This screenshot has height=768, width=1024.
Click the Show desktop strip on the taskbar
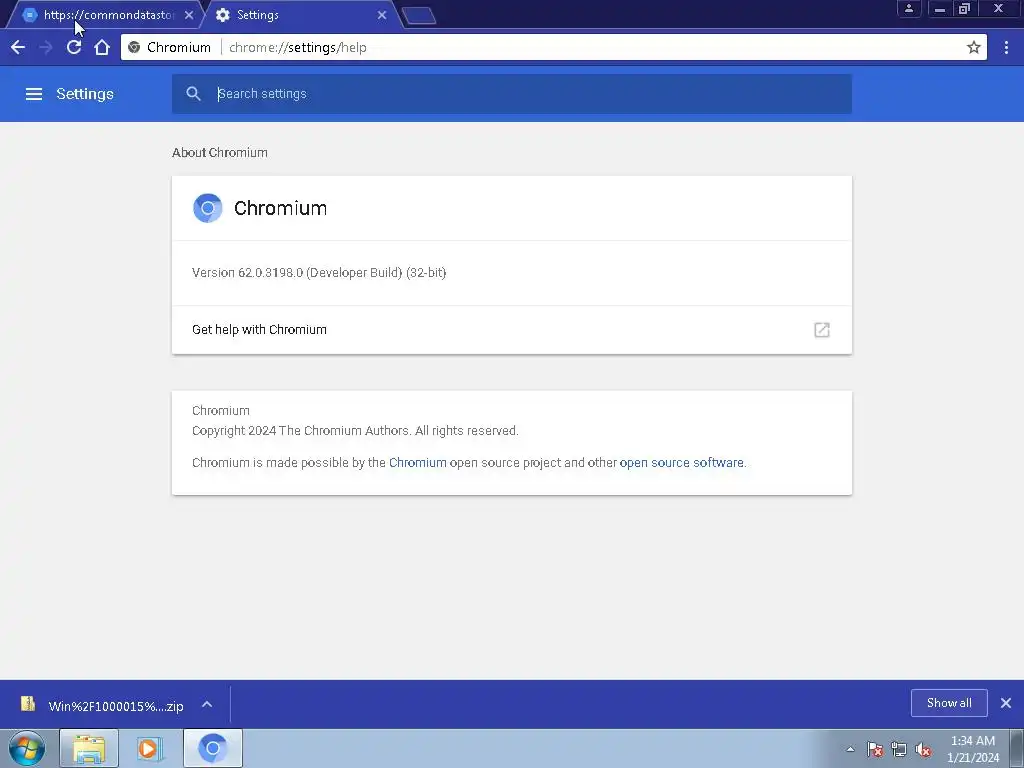[1017, 748]
